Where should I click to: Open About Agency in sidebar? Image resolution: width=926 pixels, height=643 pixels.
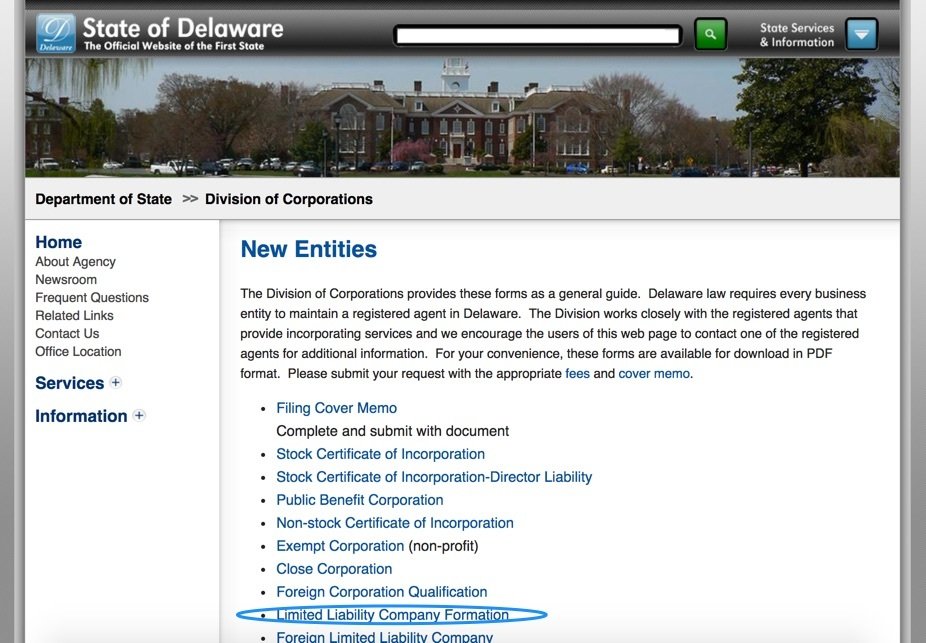coord(75,262)
